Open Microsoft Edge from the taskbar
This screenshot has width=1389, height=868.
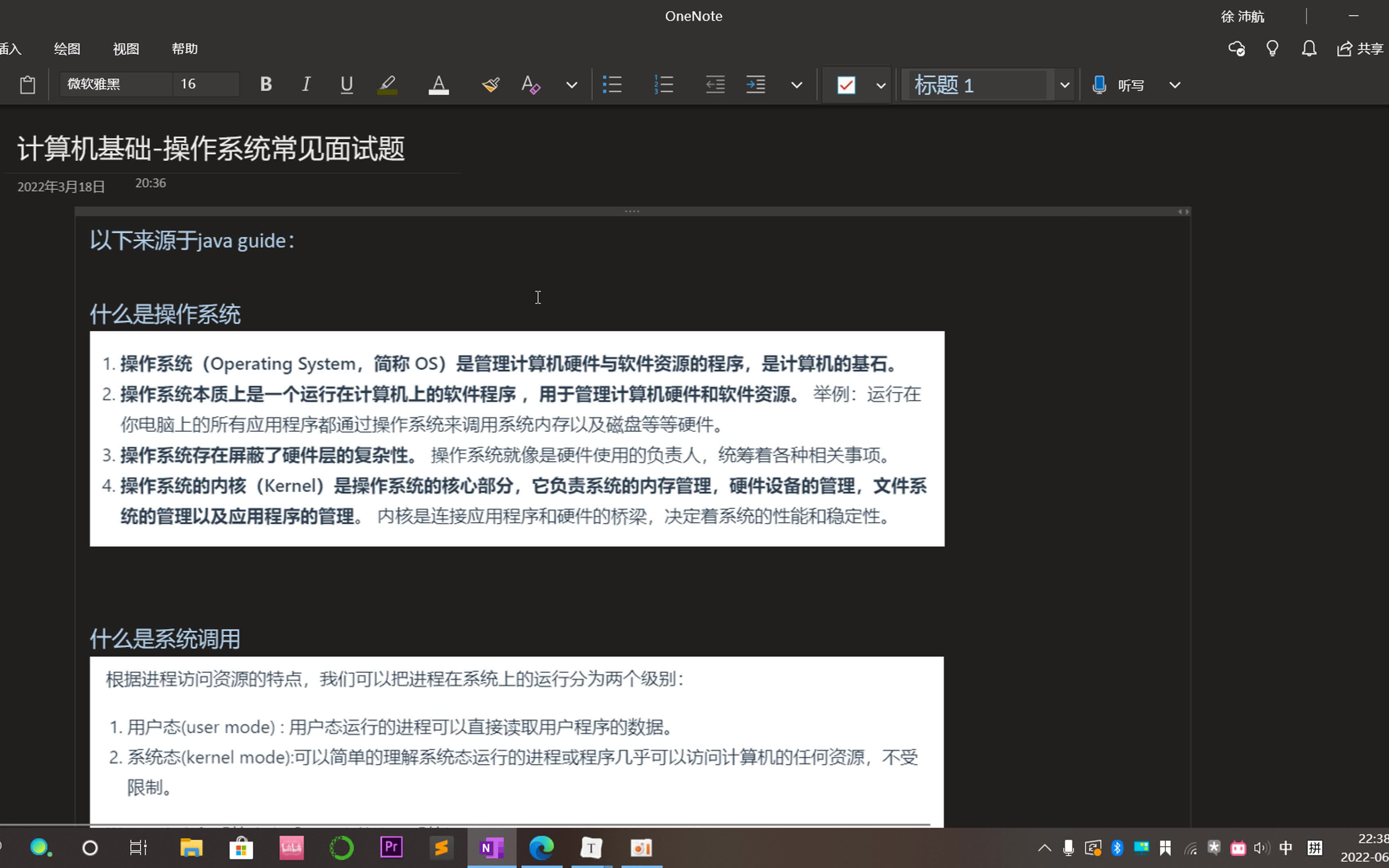[542, 848]
